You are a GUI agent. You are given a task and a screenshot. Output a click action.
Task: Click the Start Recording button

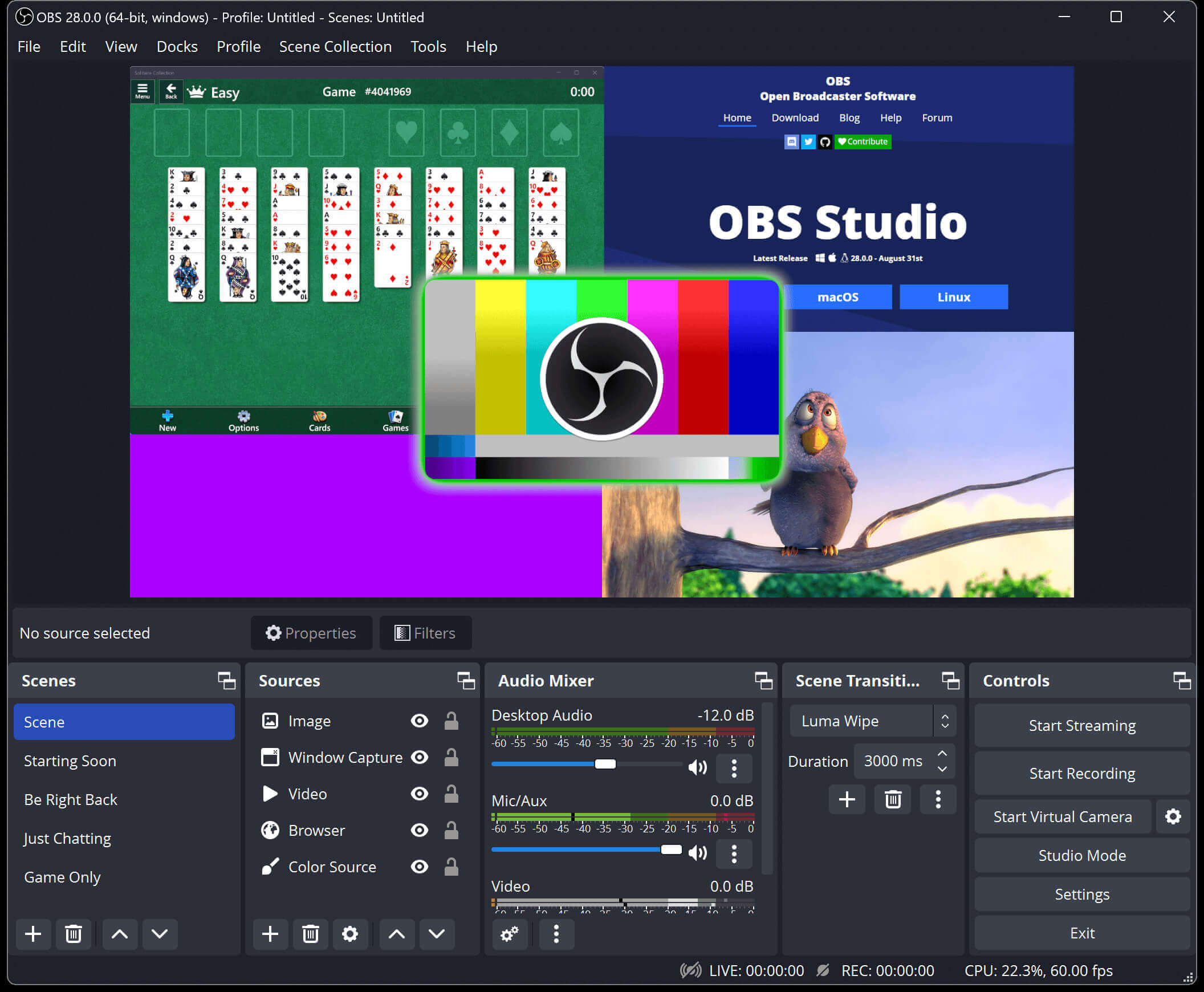click(1082, 772)
